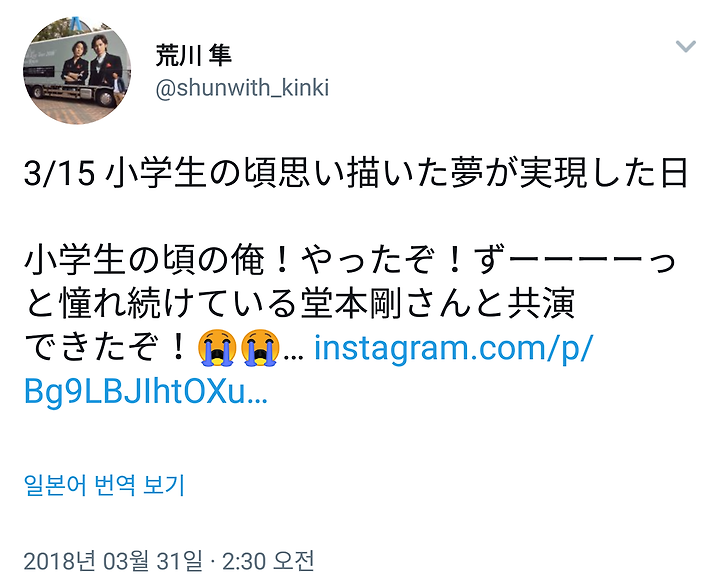Open the instagram.com/p/ link
Image resolution: width=720 pixels, height=584 pixels.
tap(454, 348)
